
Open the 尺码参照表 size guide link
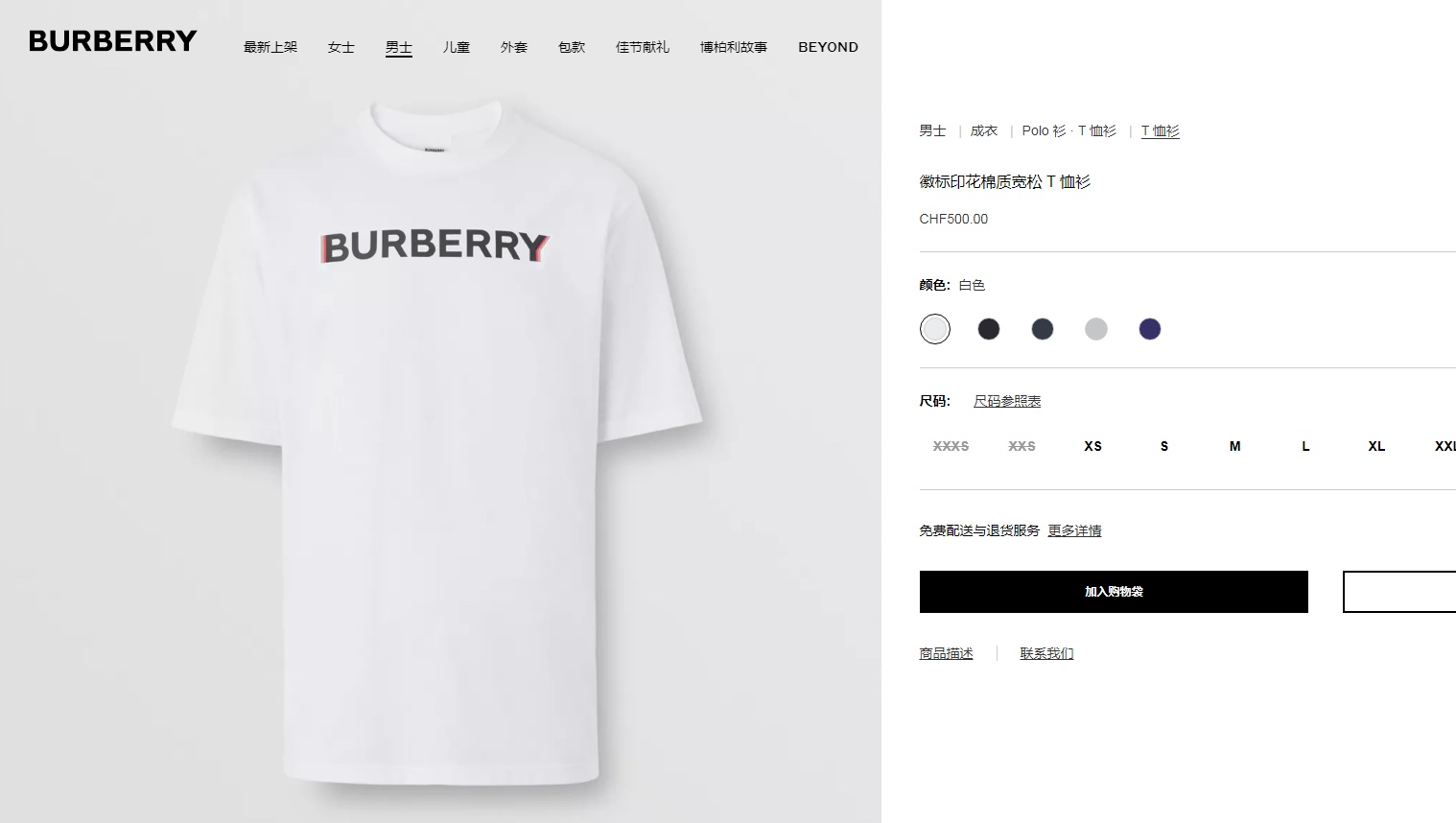pos(1007,401)
